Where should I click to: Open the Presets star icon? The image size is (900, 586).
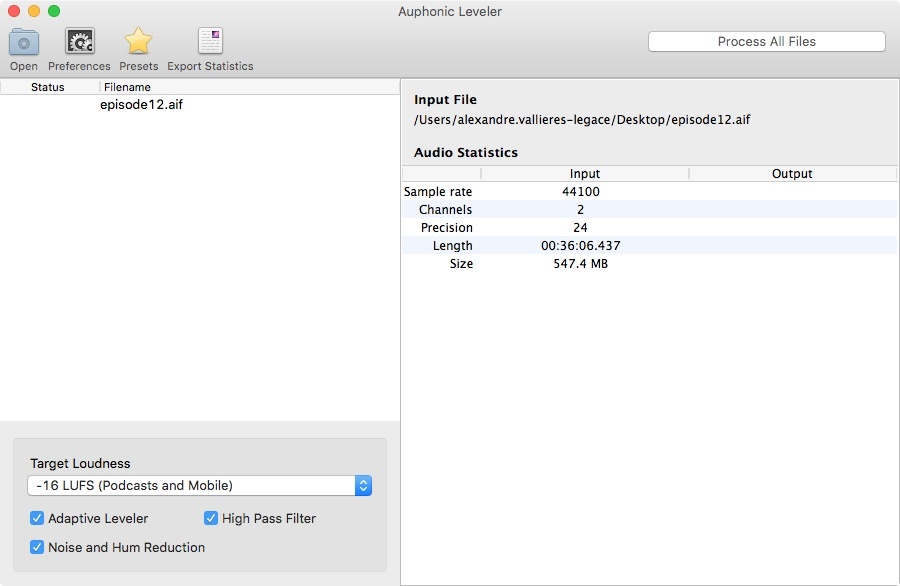[138, 41]
